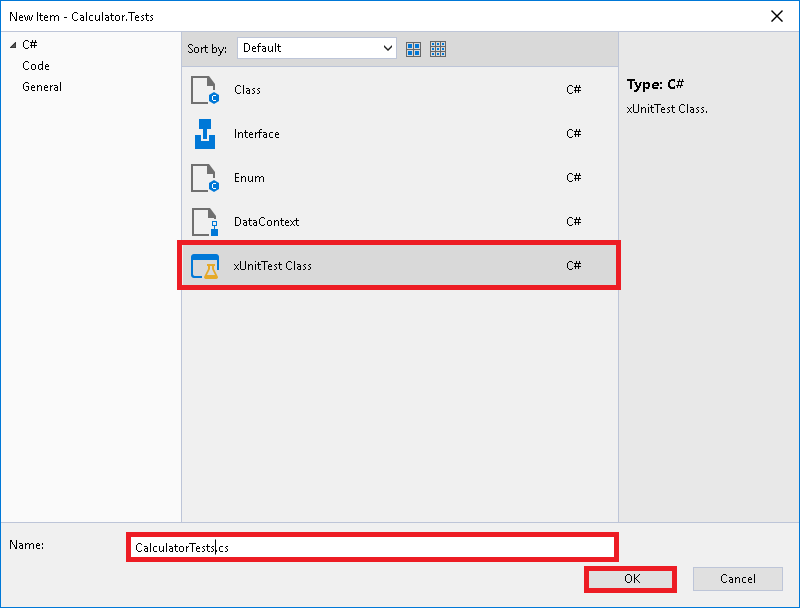This screenshot has width=800, height=608.
Task: Select the Enum item label
Action: click(249, 178)
